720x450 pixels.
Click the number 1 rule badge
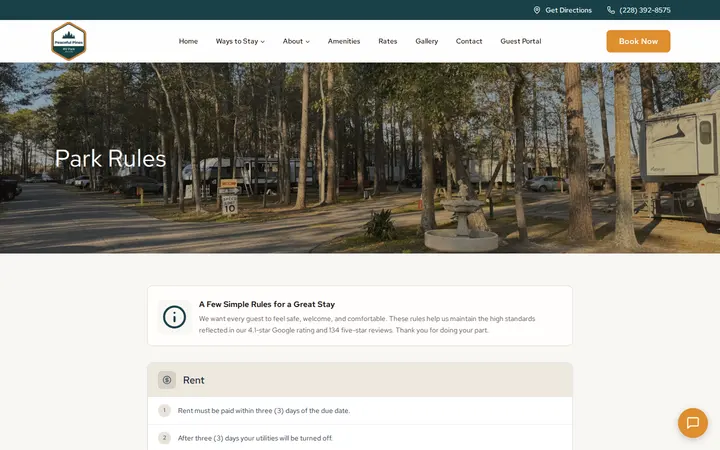click(164, 411)
